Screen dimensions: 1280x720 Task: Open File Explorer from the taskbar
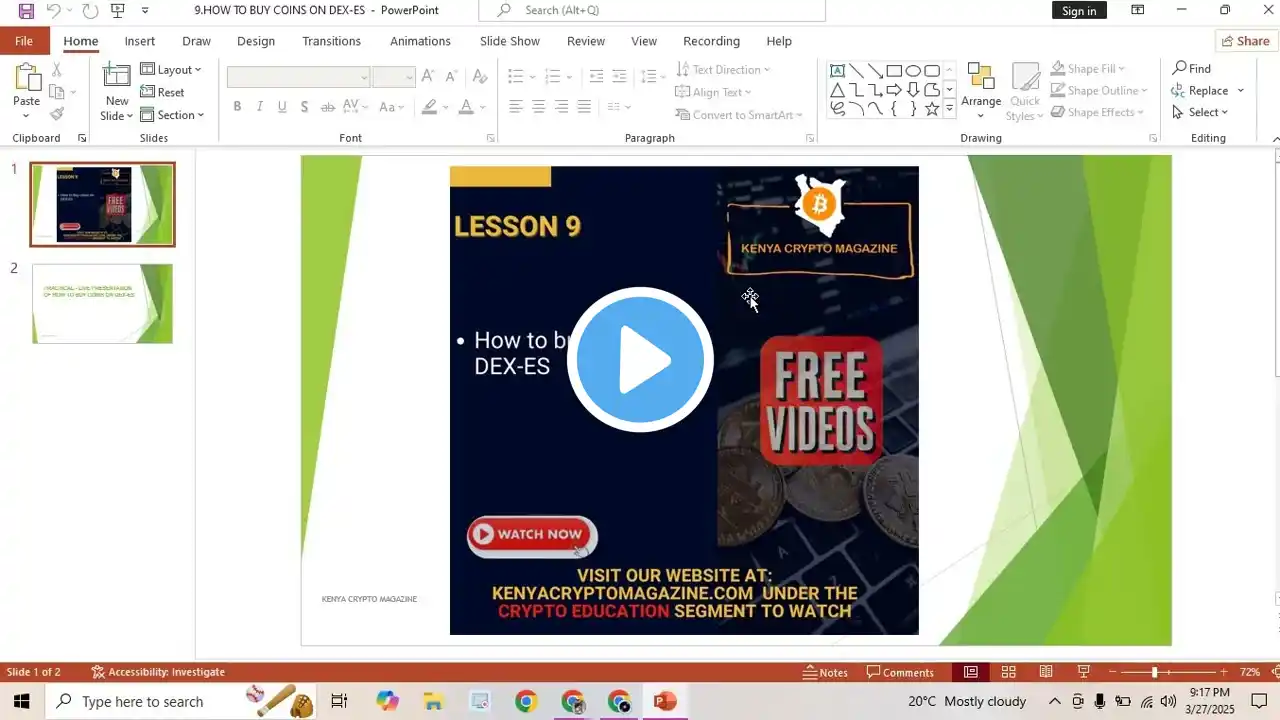pos(433,702)
